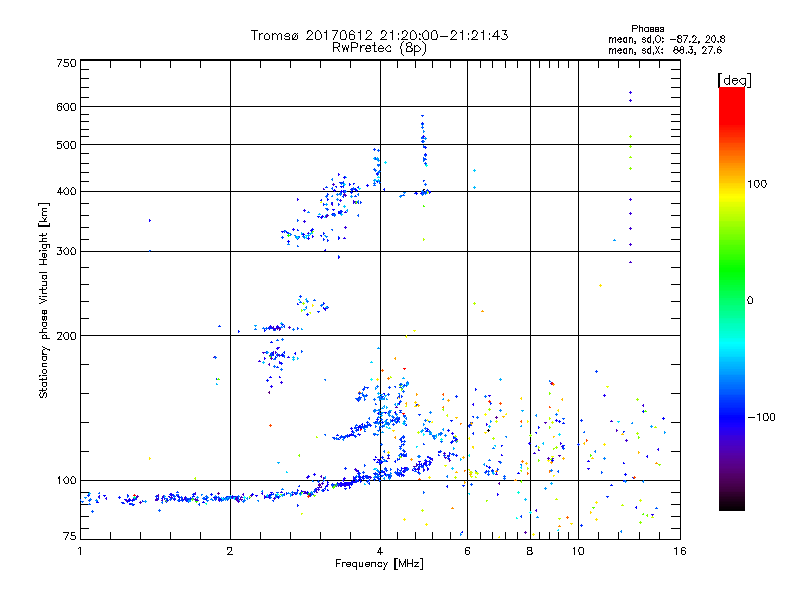Click the y-axis '400' tick label
Screen dimensions: 800x600
coord(67,191)
